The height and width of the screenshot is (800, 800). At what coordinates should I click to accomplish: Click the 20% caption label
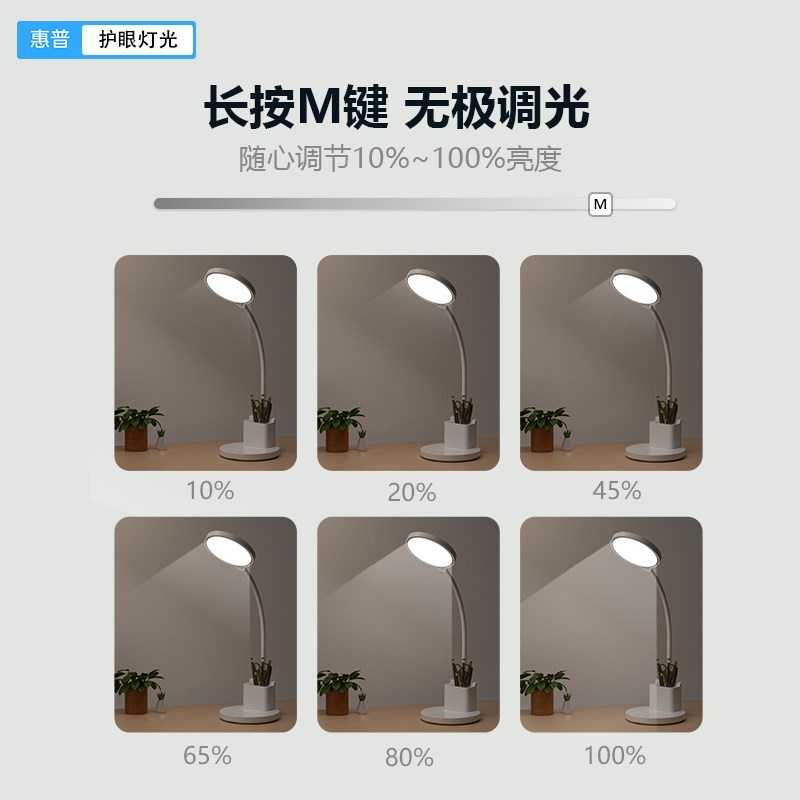412,493
